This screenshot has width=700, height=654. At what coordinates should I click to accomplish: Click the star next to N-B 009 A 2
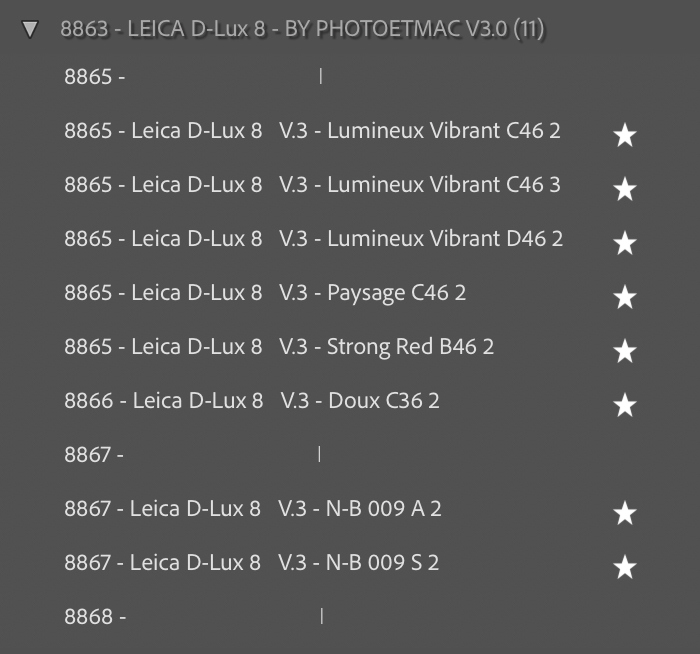click(625, 513)
